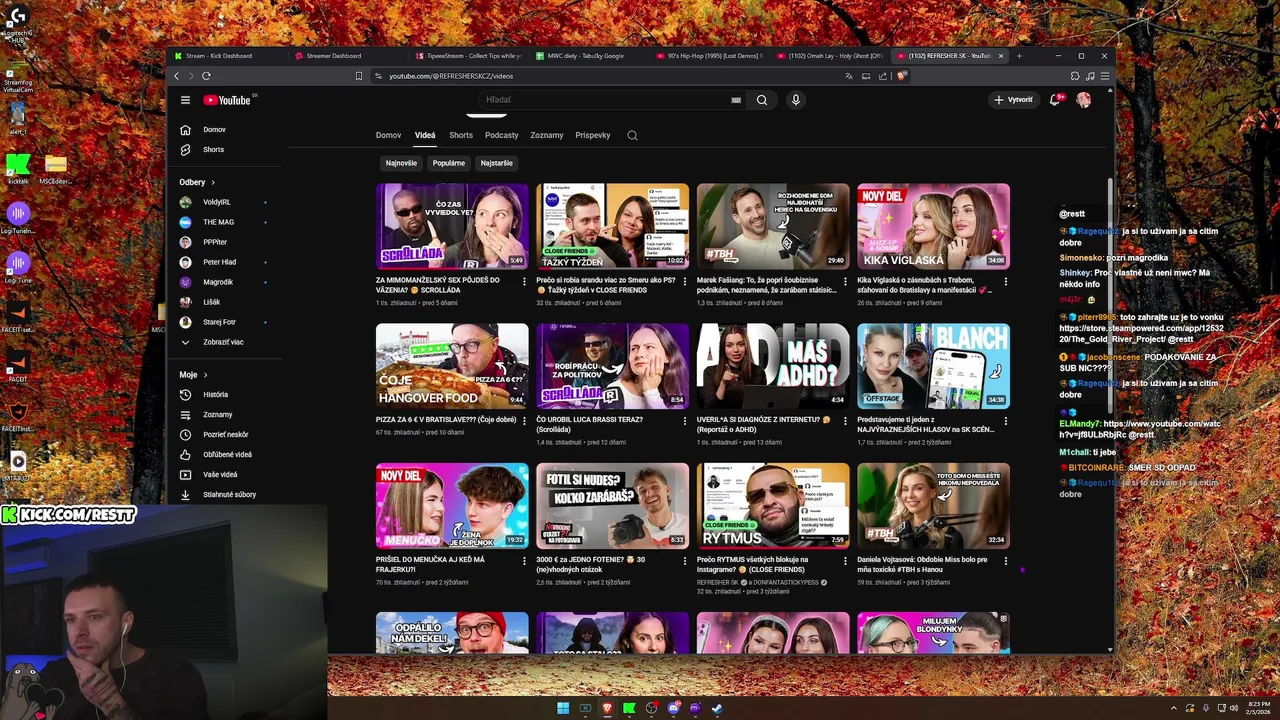The image size is (1280, 720).
Task: Open the taskbar clock showing 8:23 PM
Action: [1257, 708]
